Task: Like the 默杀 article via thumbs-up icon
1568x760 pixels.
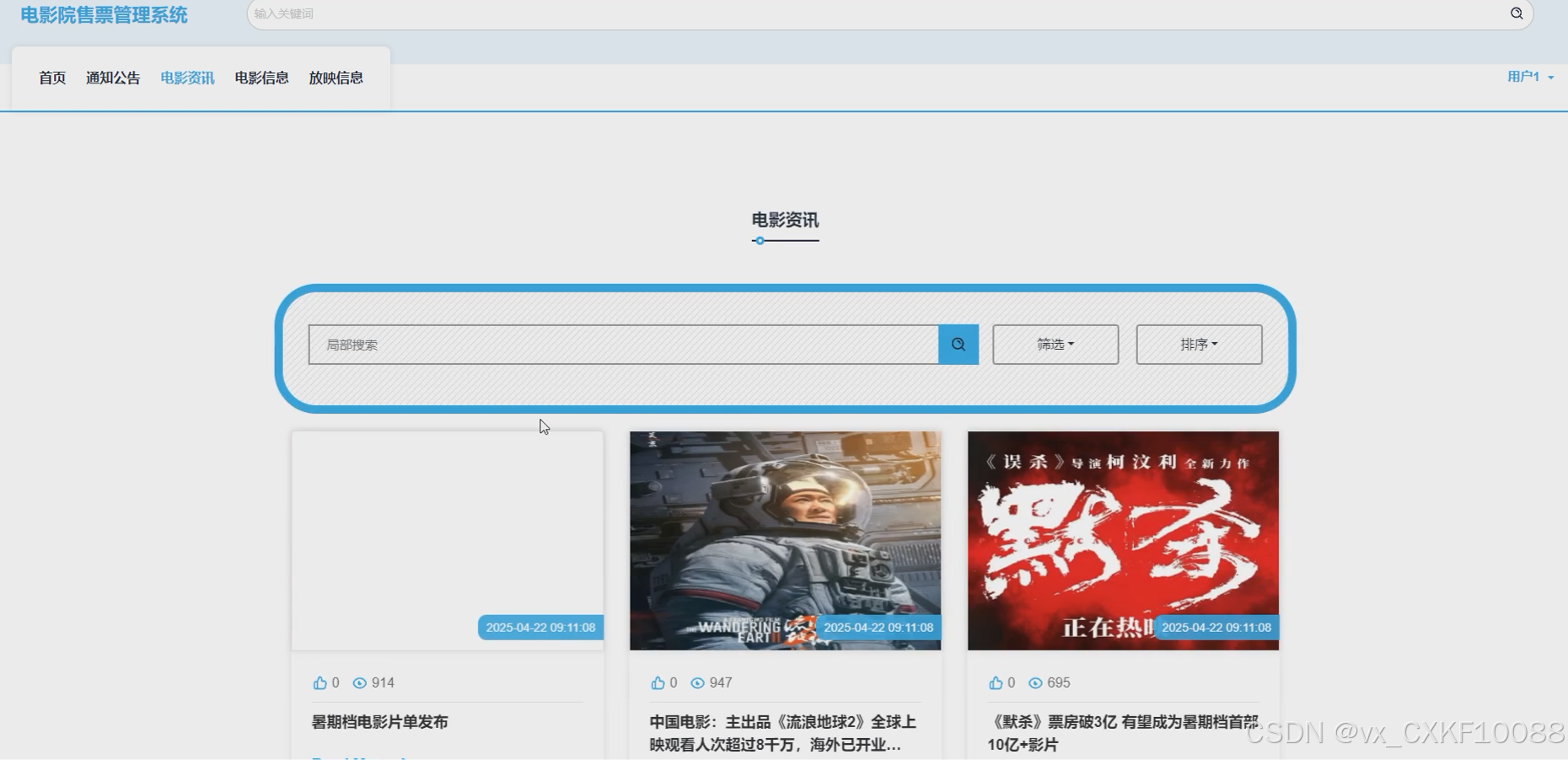Action: (996, 682)
